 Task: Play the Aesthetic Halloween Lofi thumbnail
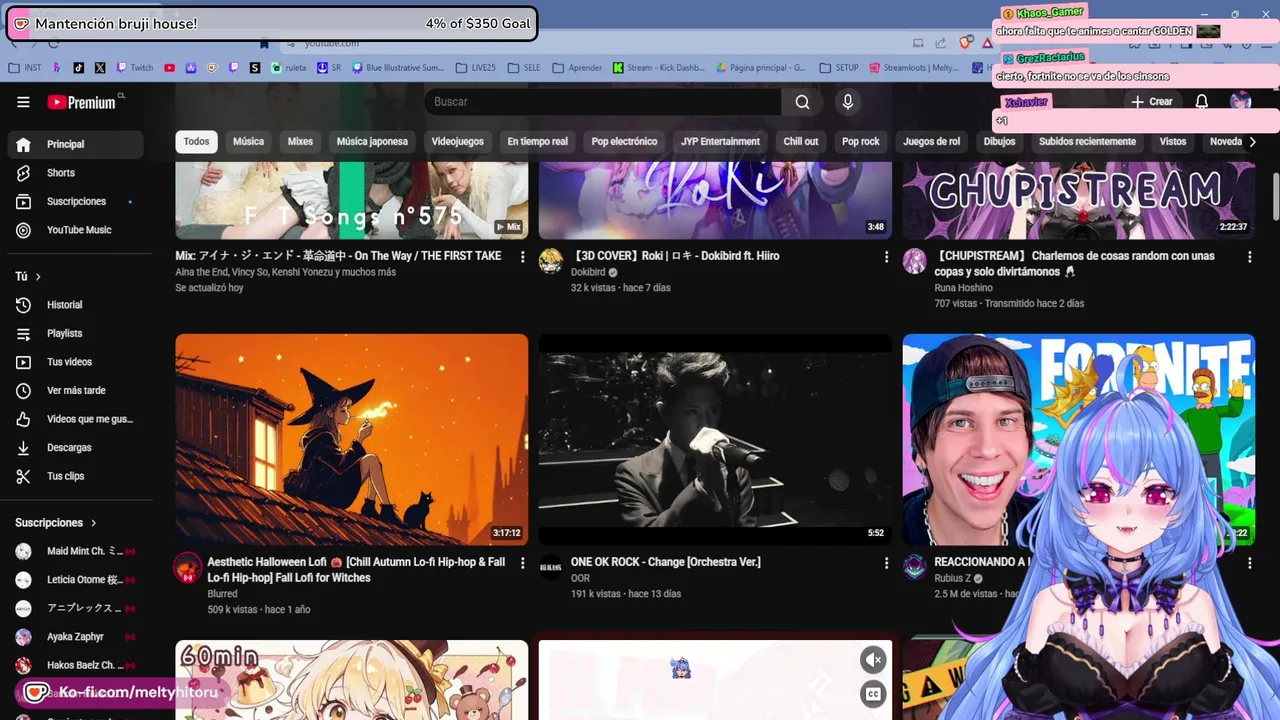[351, 439]
